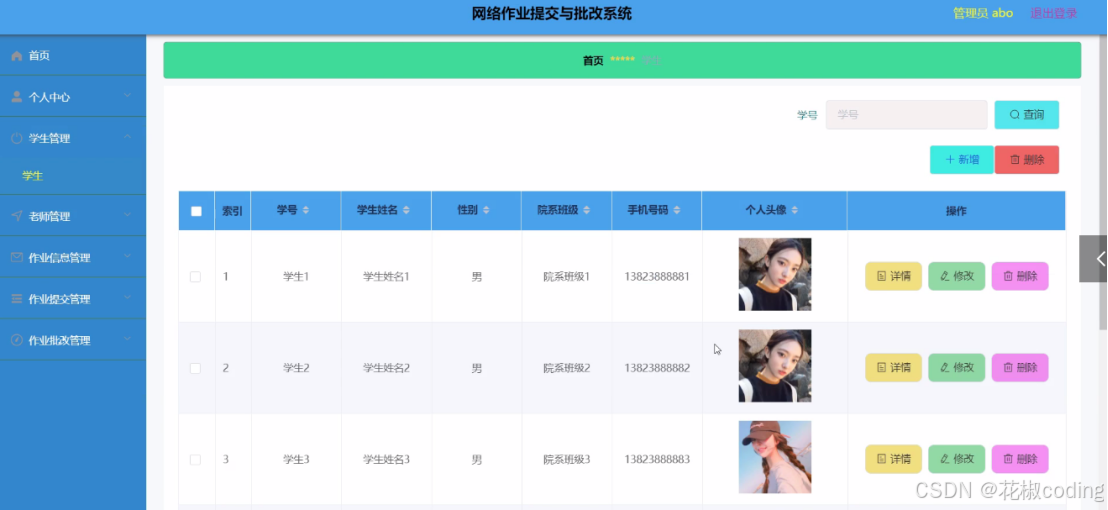Open avatar thumbnail of 学生3
1108x510 pixels.
point(775,457)
